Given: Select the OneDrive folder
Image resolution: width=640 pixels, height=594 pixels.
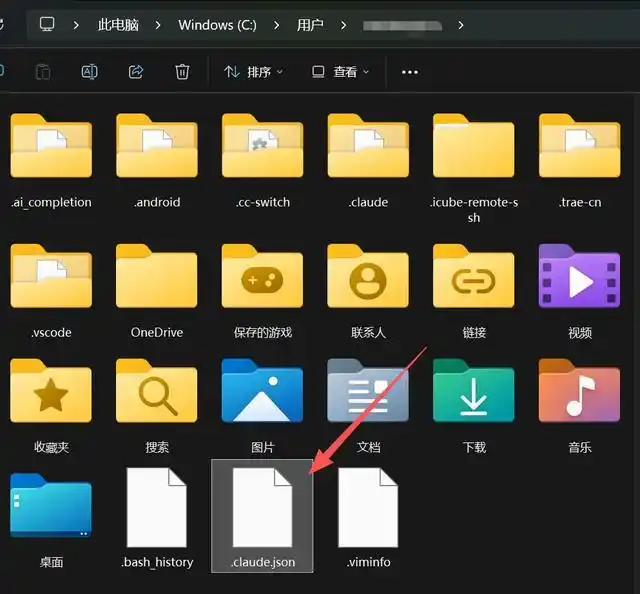Looking at the screenshot, I should point(157,291).
